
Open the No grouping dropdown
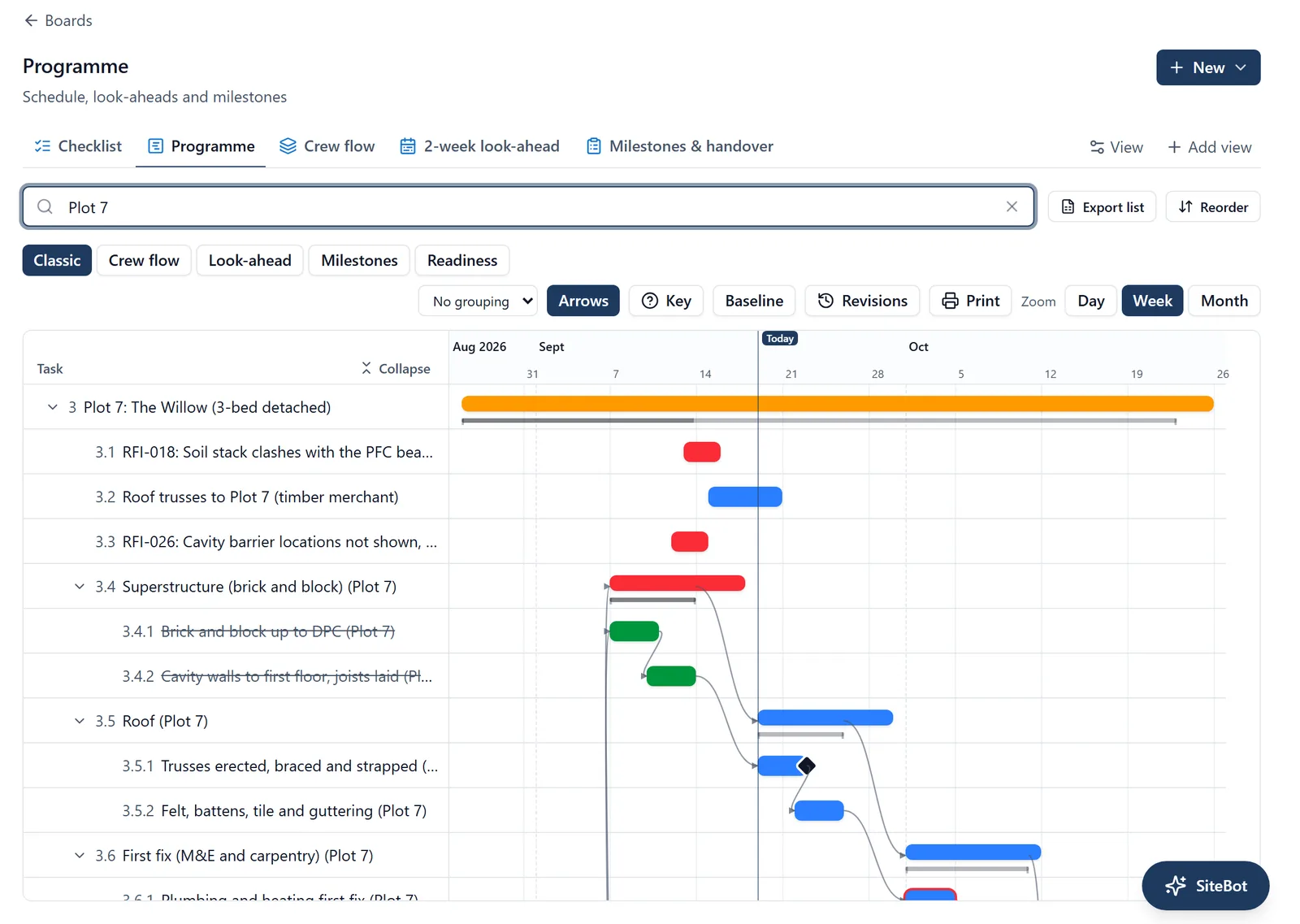(x=478, y=301)
